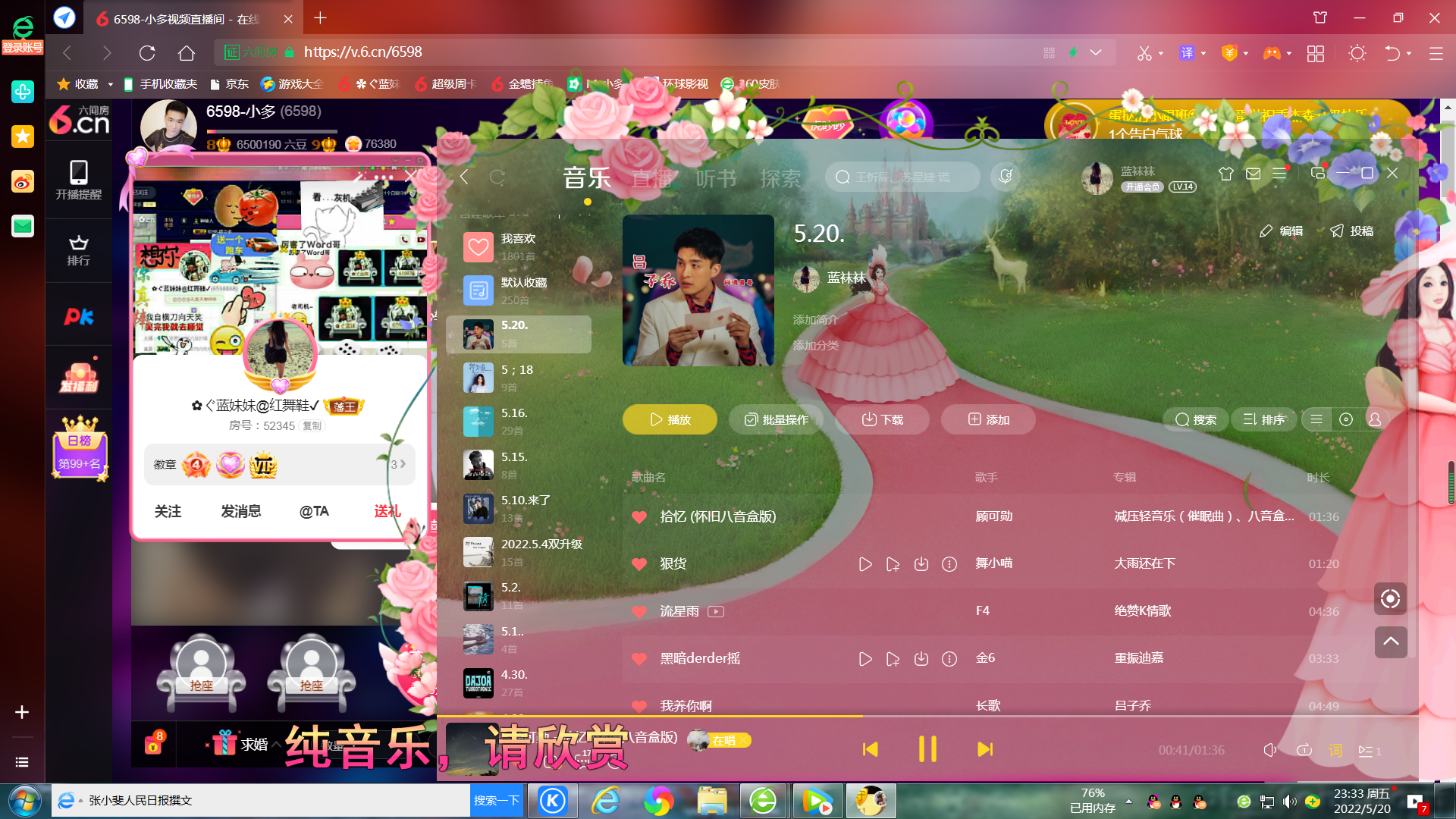The height and width of the screenshot is (819, 1456).
Task: Toggle heart for song 狠货
Action: [639, 564]
